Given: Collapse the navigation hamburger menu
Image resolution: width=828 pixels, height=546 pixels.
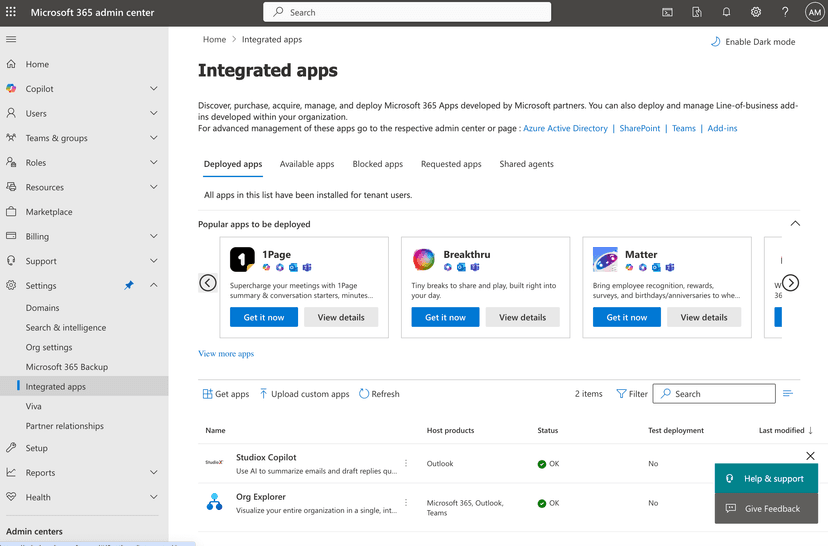Looking at the screenshot, I should click(x=11, y=39).
